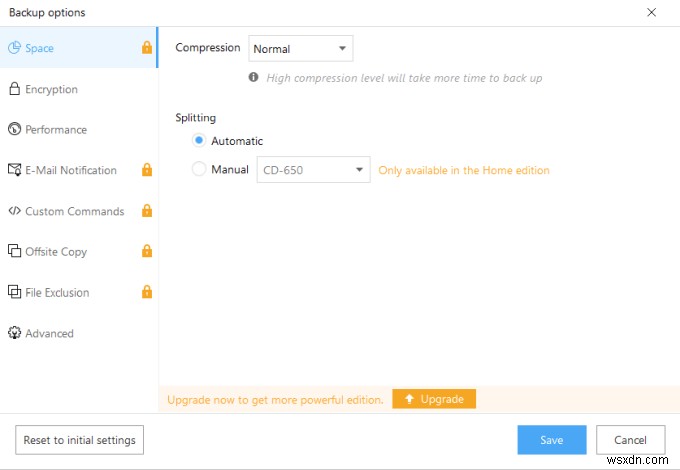Click the Advanced gear icon
The height and width of the screenshot is (470, 680).
point(15,333)
